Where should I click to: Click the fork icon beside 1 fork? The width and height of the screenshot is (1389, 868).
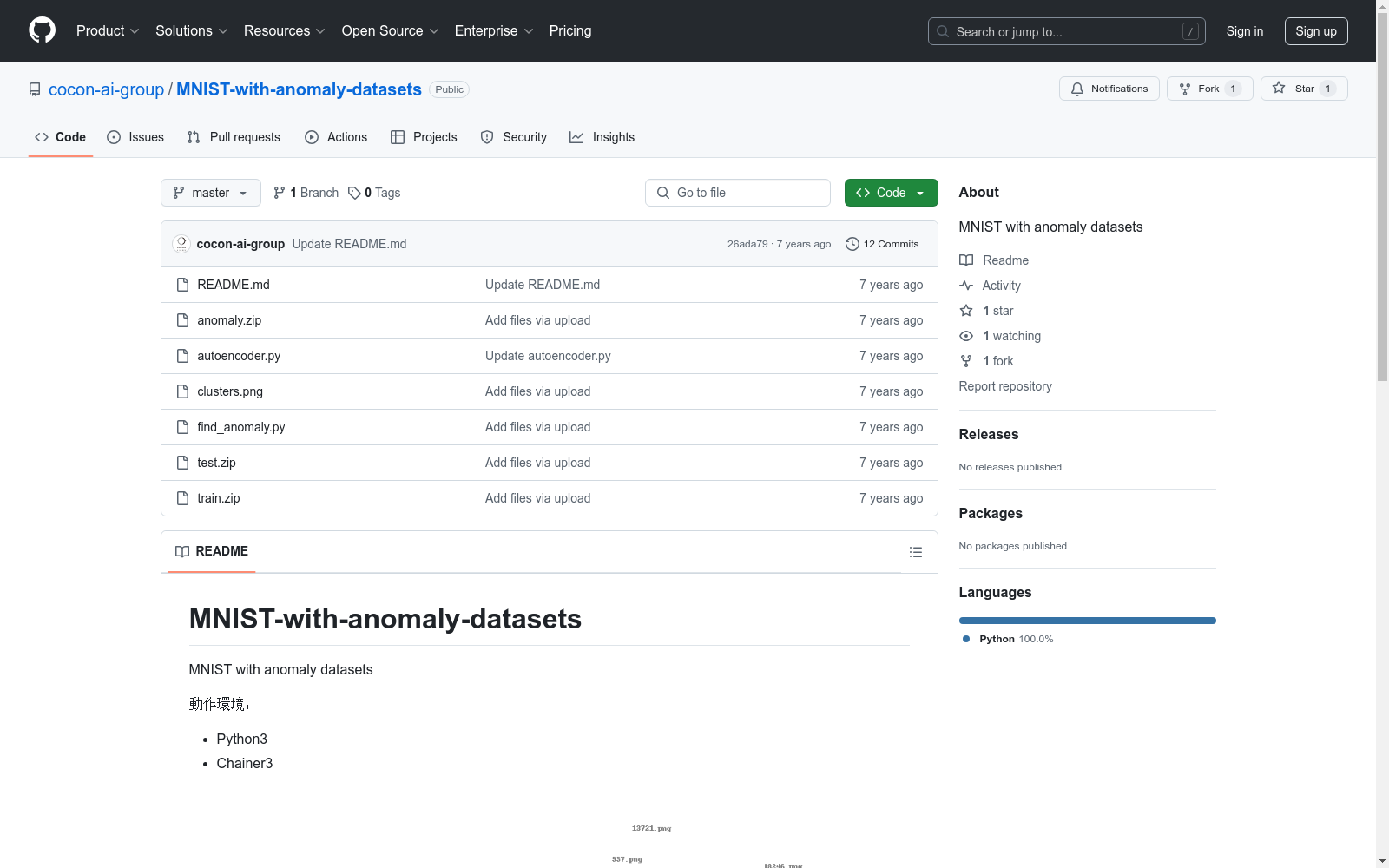pyautogui.click(x=966, y=361)
